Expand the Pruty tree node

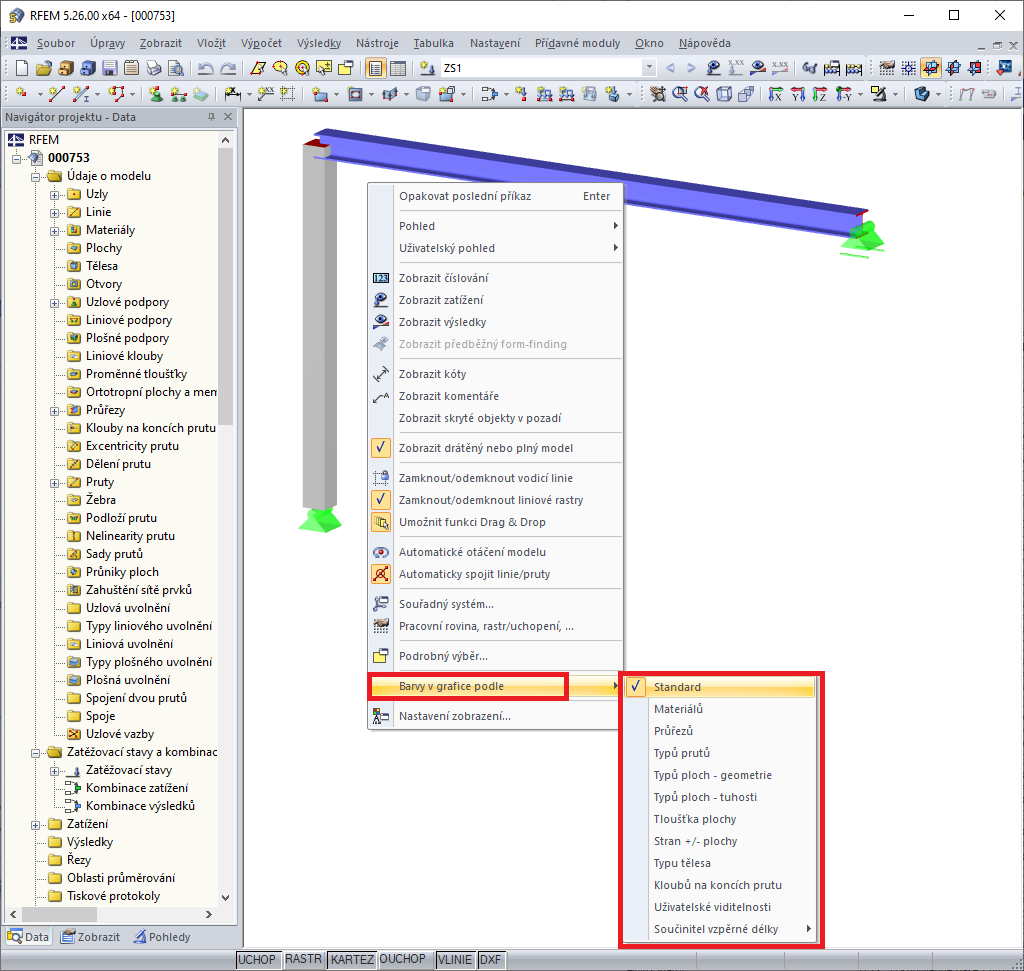tap(54, 483)
